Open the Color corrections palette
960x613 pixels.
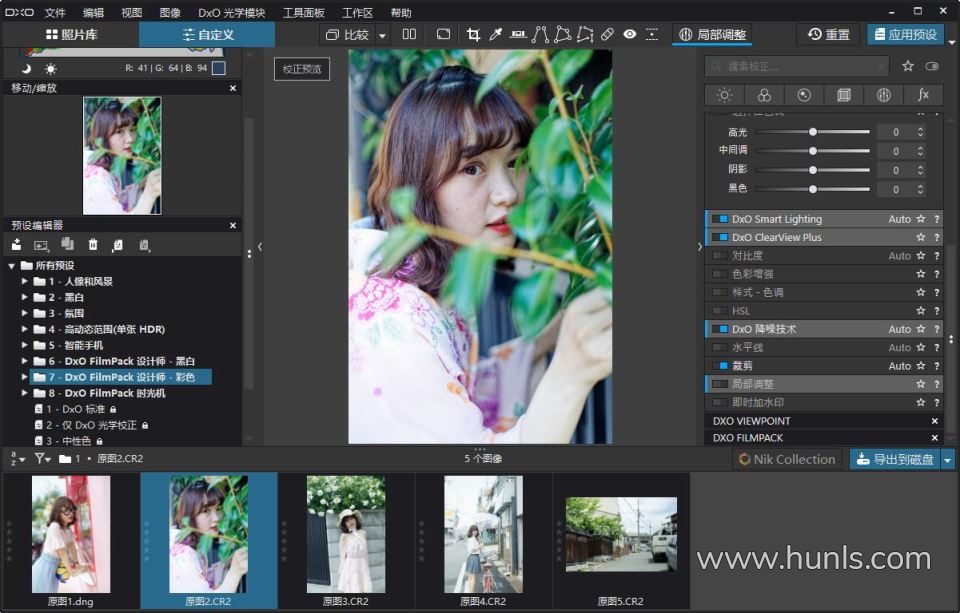(764, 95)
